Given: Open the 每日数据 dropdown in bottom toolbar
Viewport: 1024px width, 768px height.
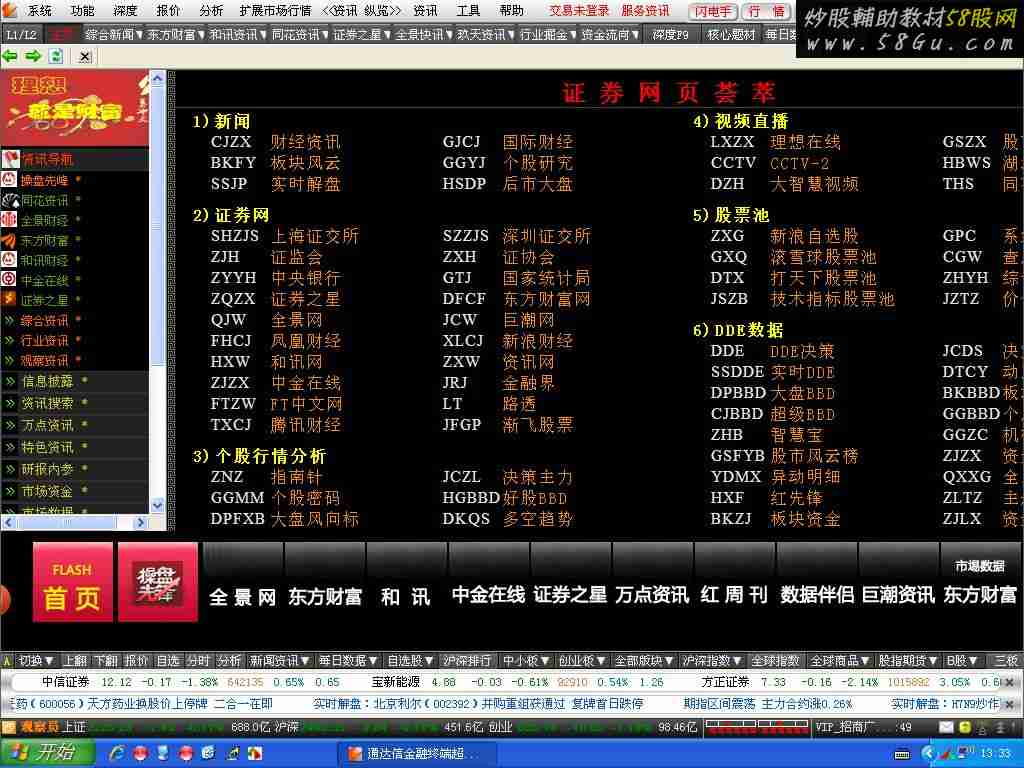Looking at the screenshot, I should pyautogui.click(x=348, y=661).
